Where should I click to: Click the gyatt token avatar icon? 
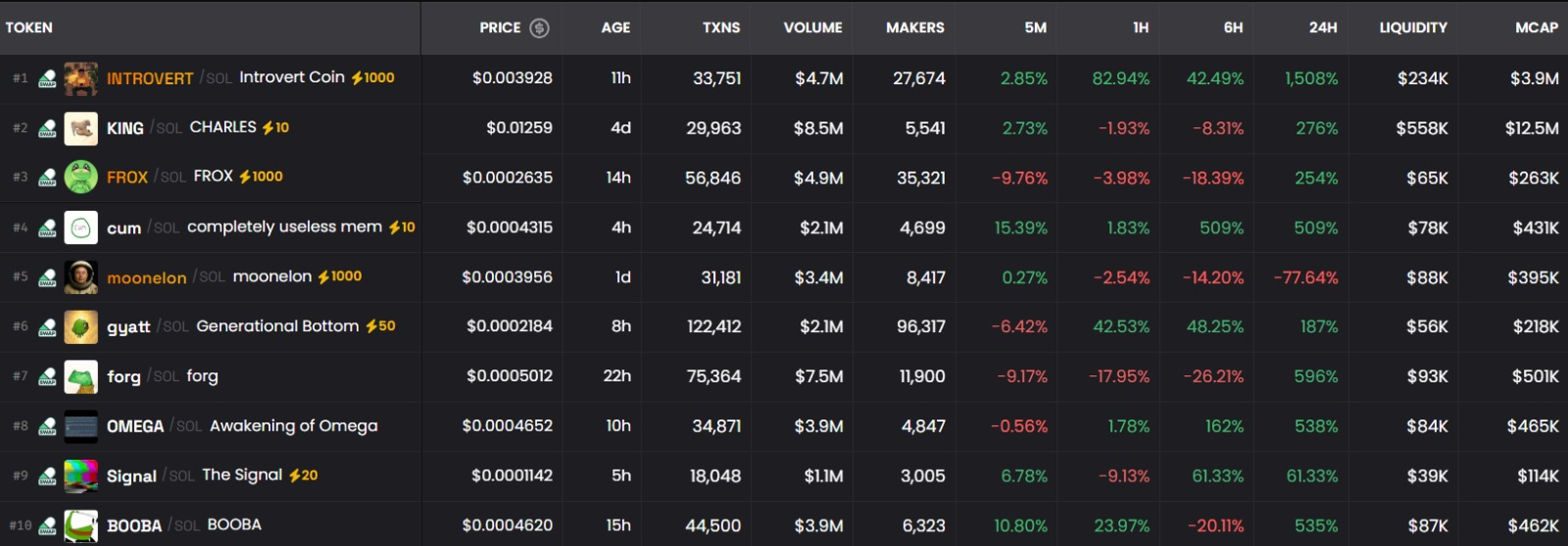click(80, 326)
